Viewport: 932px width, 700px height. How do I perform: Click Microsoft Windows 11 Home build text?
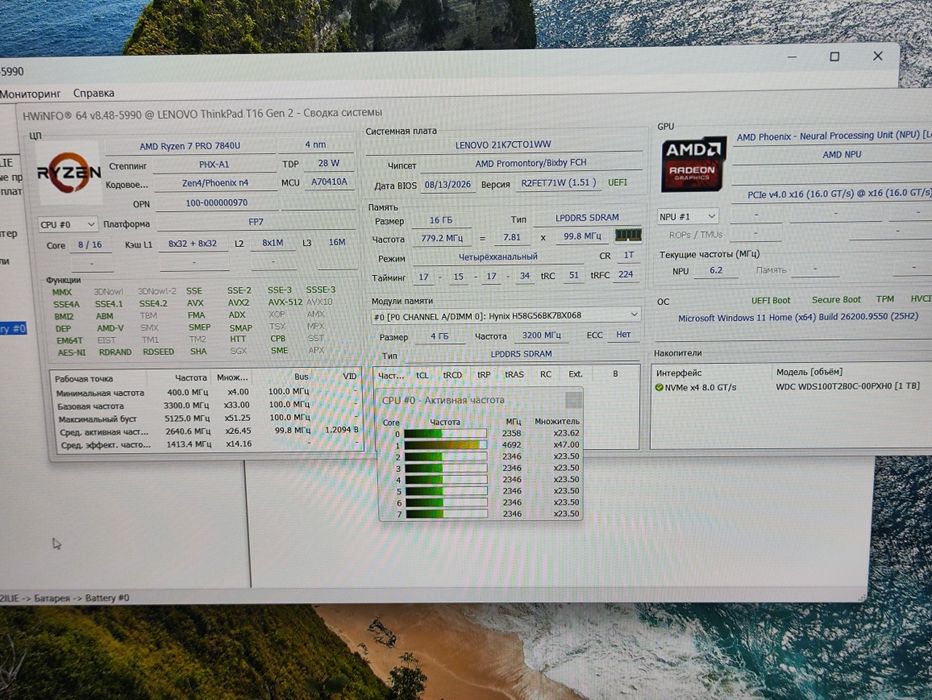(798, 318)
